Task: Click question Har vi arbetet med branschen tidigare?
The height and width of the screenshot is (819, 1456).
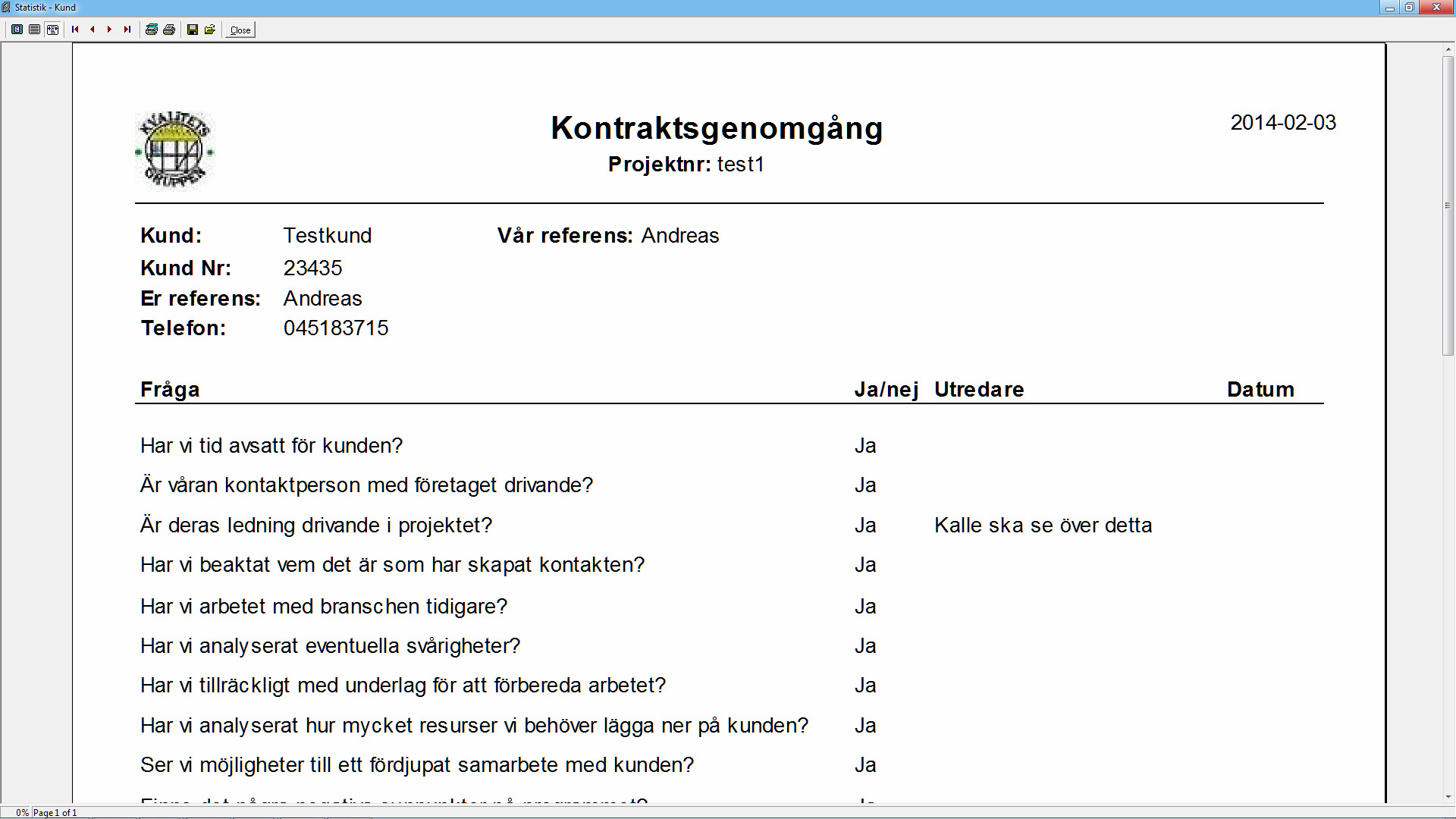Action: (324, 607)
